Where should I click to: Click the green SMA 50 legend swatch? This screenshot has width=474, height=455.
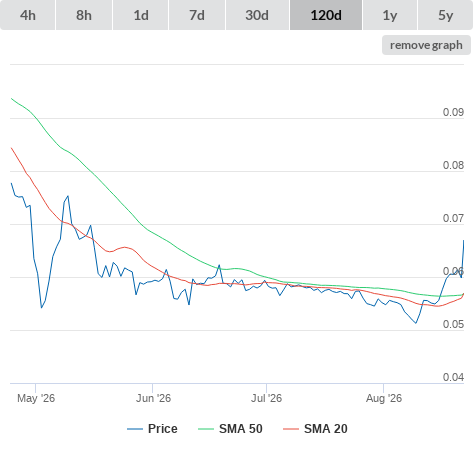[206, 429]
